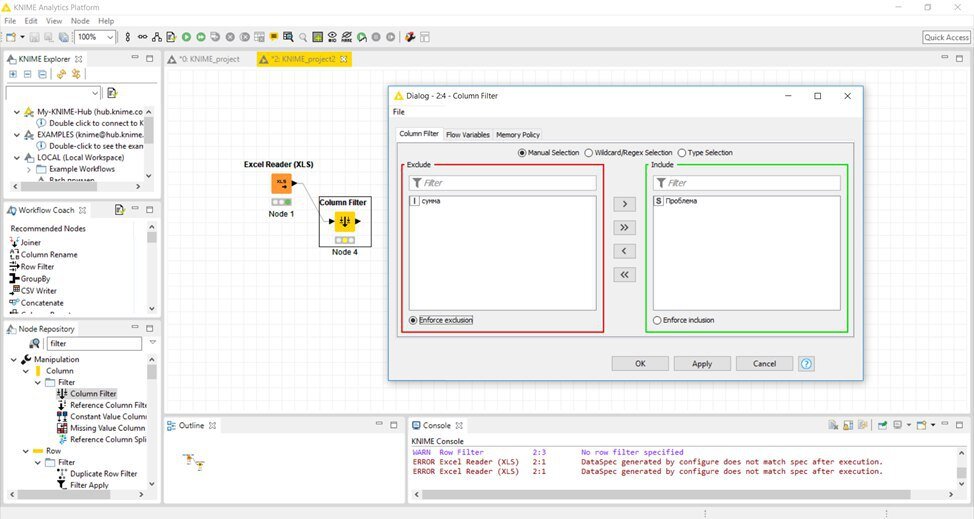Image resolution: width=974 pixels, height=519 pixels.
Task: Click the Column Filter icon in Node Repository
Action: (62, 394)
